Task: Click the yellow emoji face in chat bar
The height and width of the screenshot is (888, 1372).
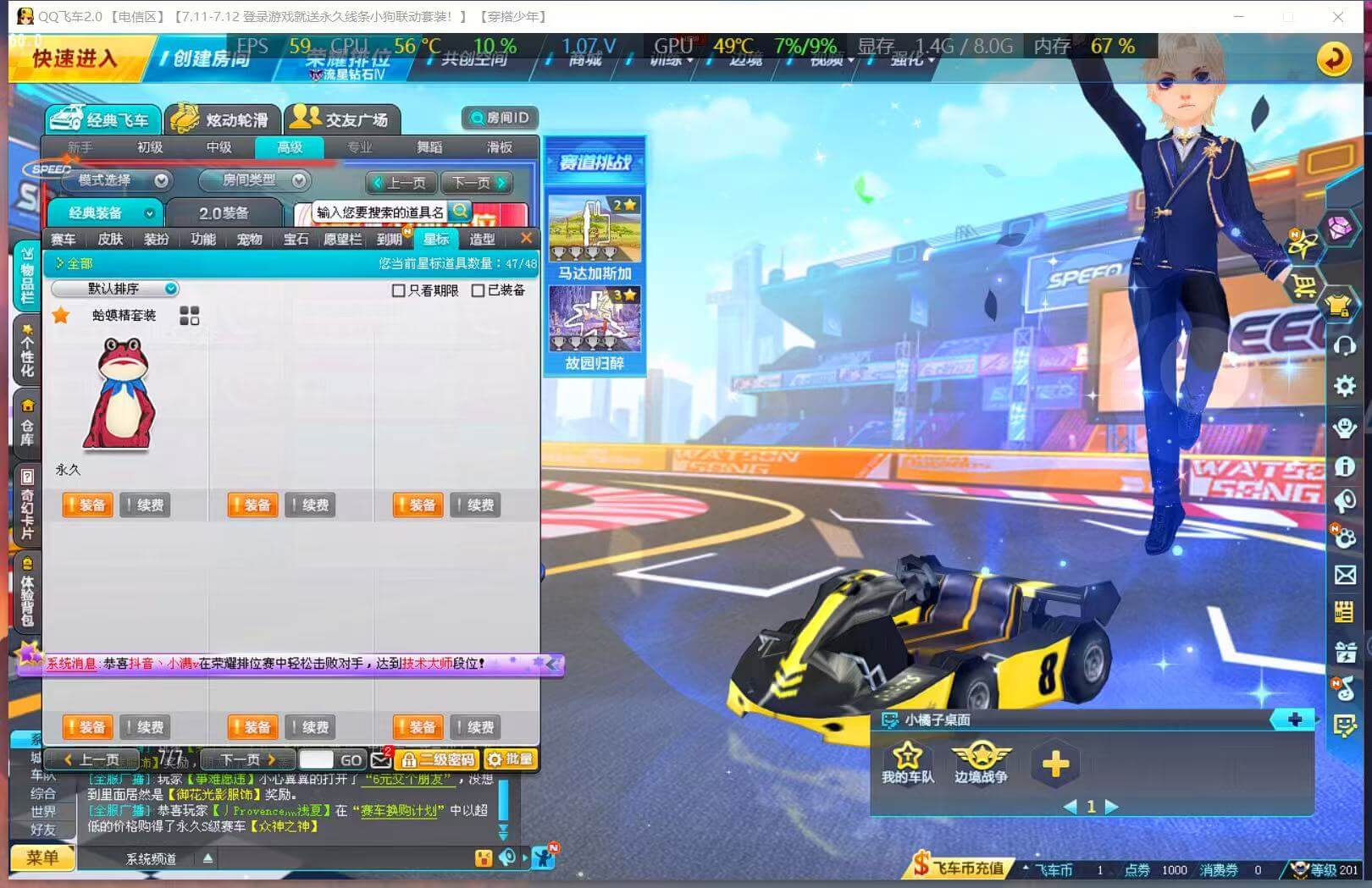Action: tap(484, 858)
